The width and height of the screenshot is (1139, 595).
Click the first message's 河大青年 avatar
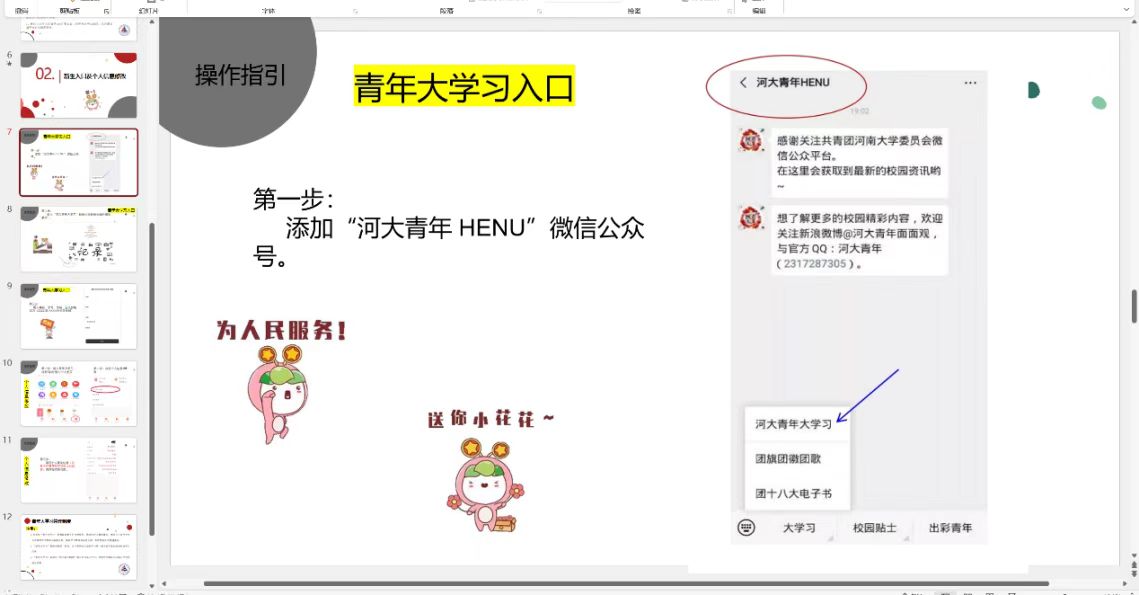pos(751,139)
